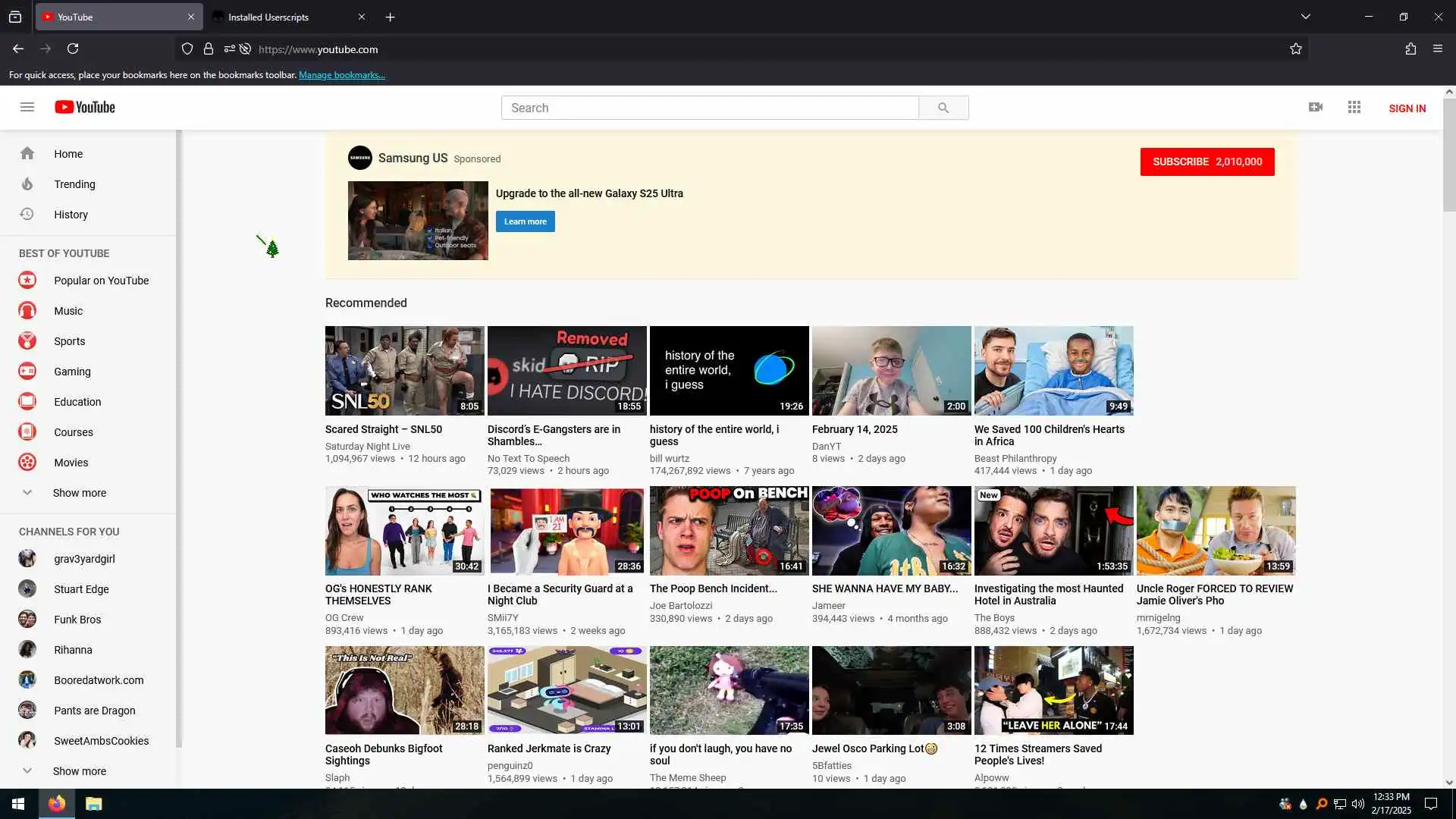1456x819 pixels.
Task: Expand Show more under Best of YouTube
Action: click(x=79, y=493)
